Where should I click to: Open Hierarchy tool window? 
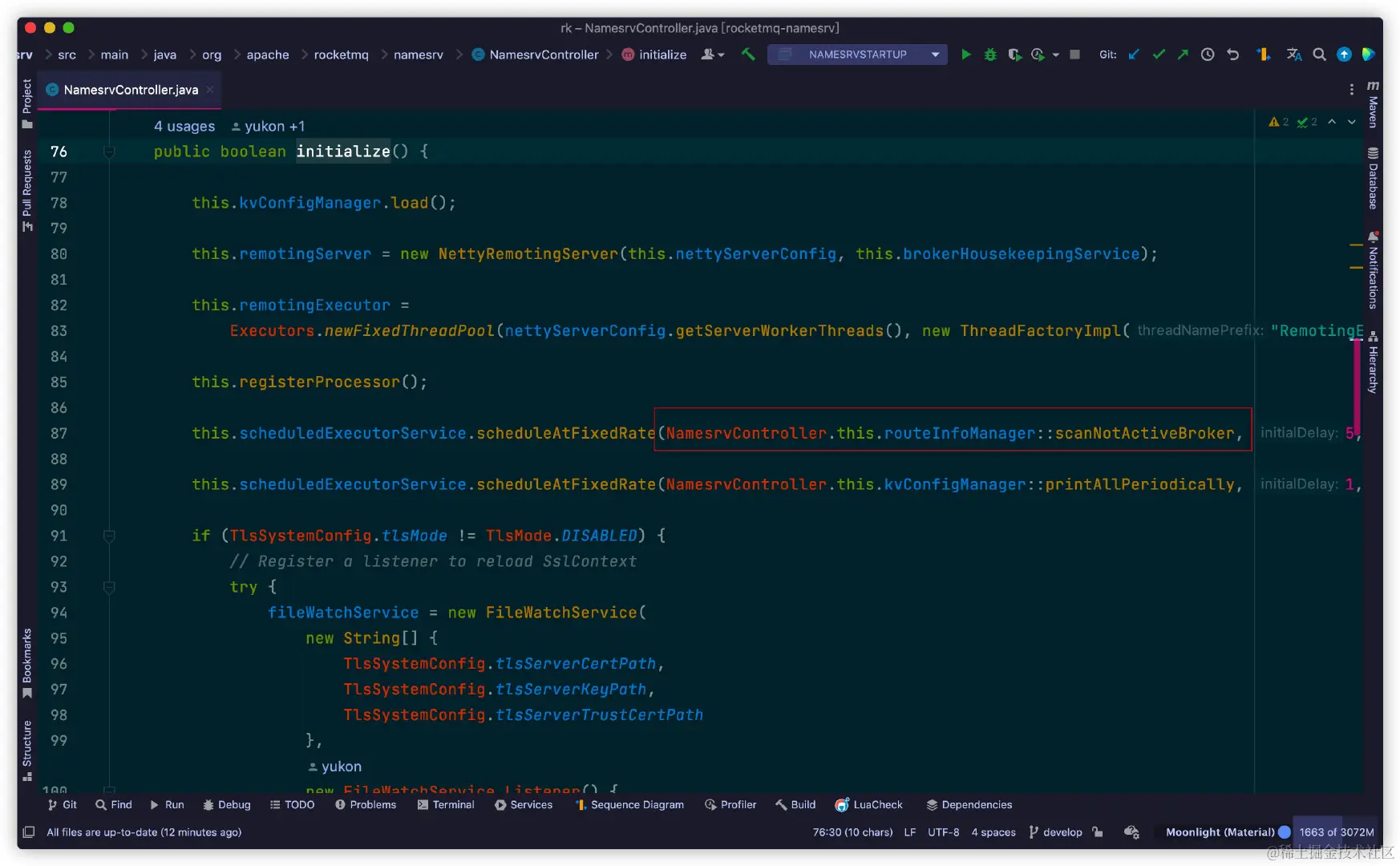1373,362
